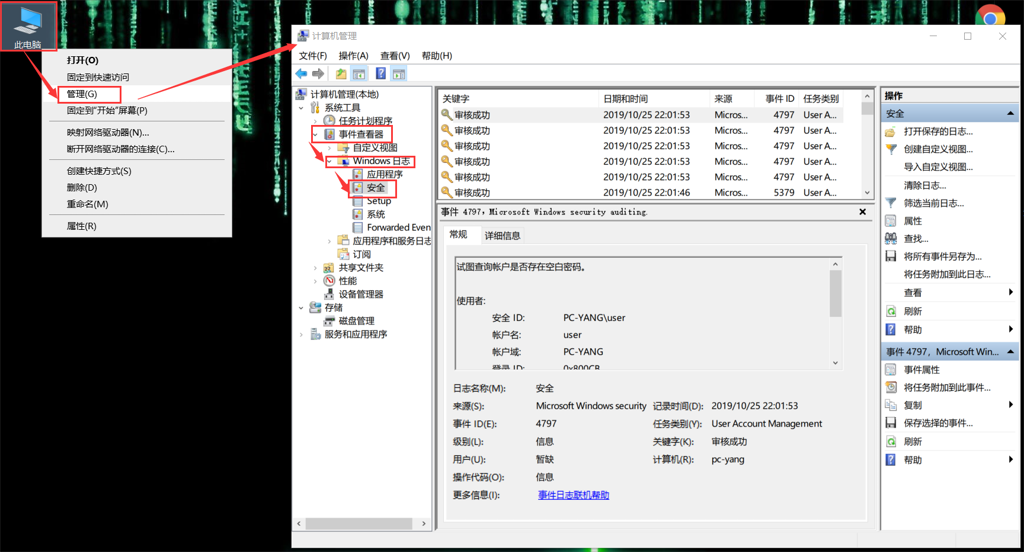Collapse the 事件 4797 actions section
1024x552 pixels.
[1010, 351]
